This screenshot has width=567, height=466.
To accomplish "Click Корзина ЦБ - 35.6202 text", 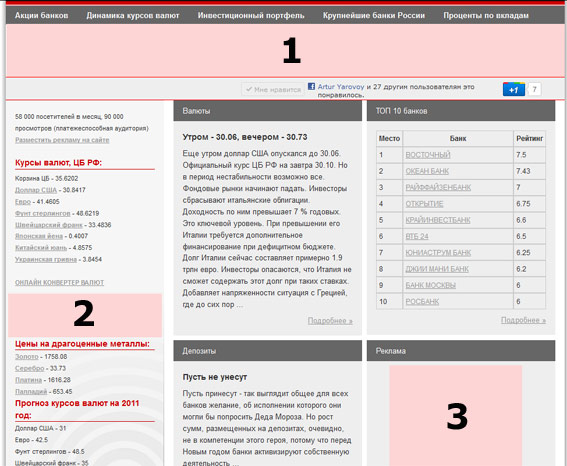I will [x=46, y=178].
